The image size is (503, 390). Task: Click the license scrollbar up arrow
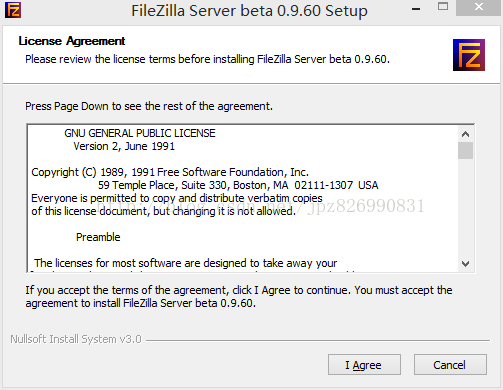click(x=465, y=134)
